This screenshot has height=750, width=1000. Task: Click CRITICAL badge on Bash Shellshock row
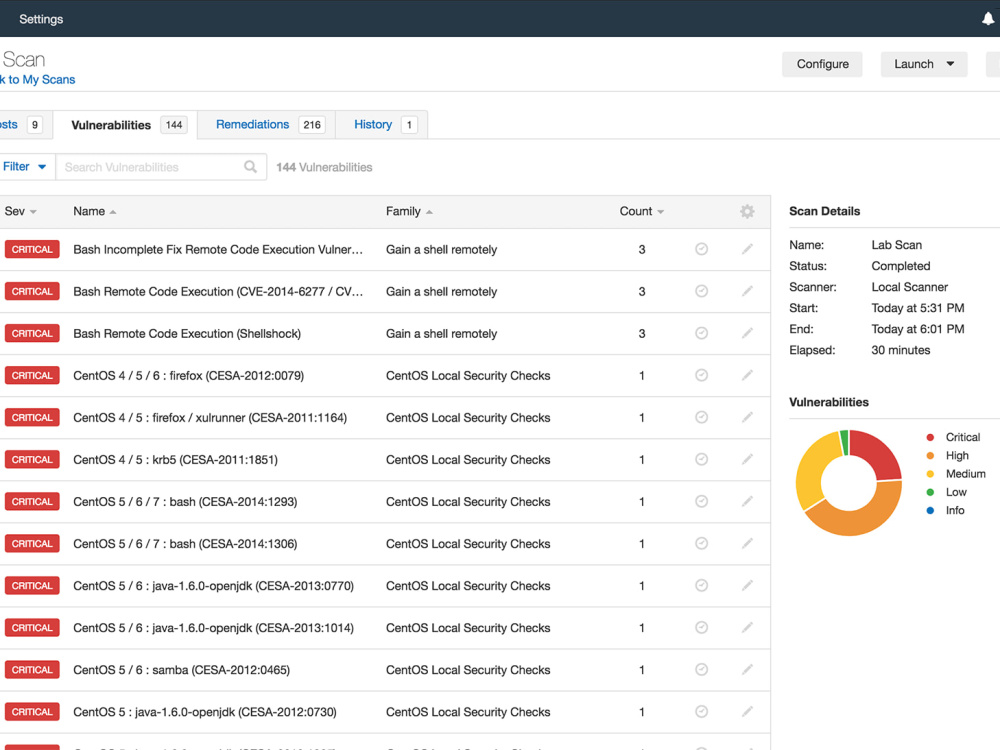[x=32, y=334]
